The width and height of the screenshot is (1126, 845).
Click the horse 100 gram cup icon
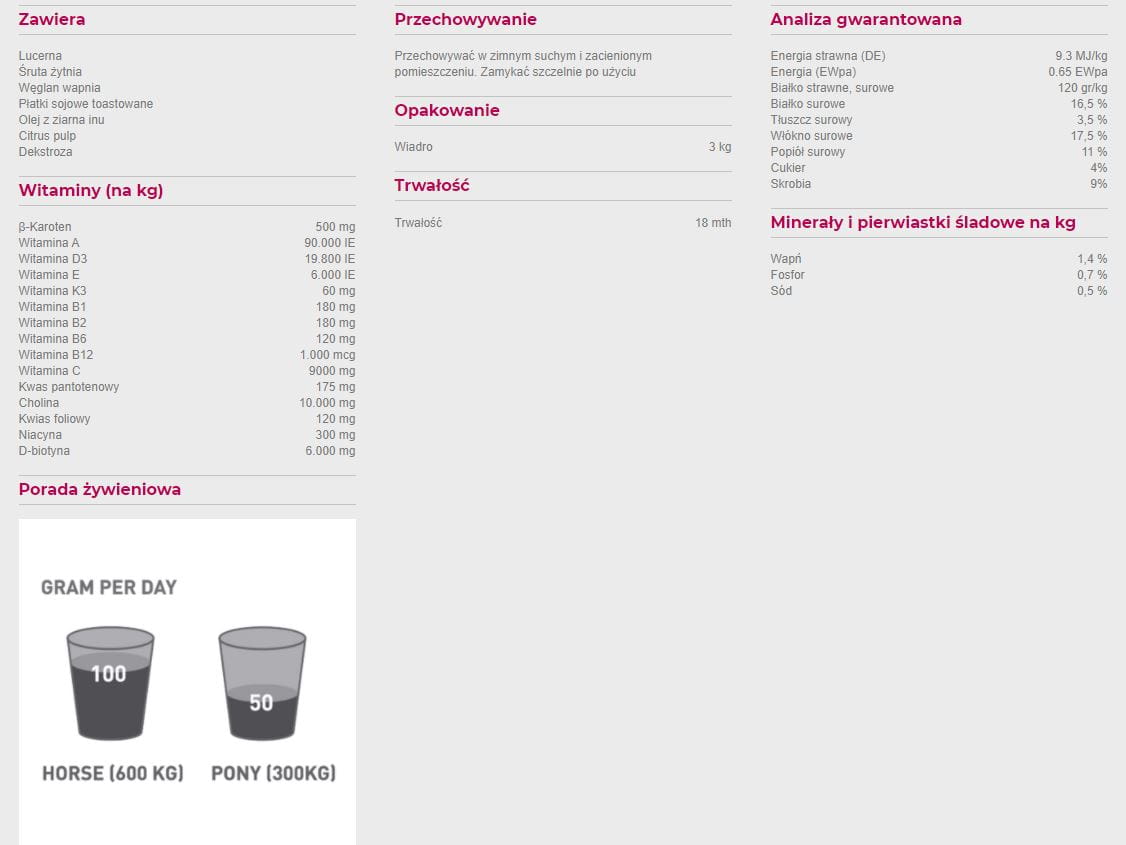pos(110,683)
